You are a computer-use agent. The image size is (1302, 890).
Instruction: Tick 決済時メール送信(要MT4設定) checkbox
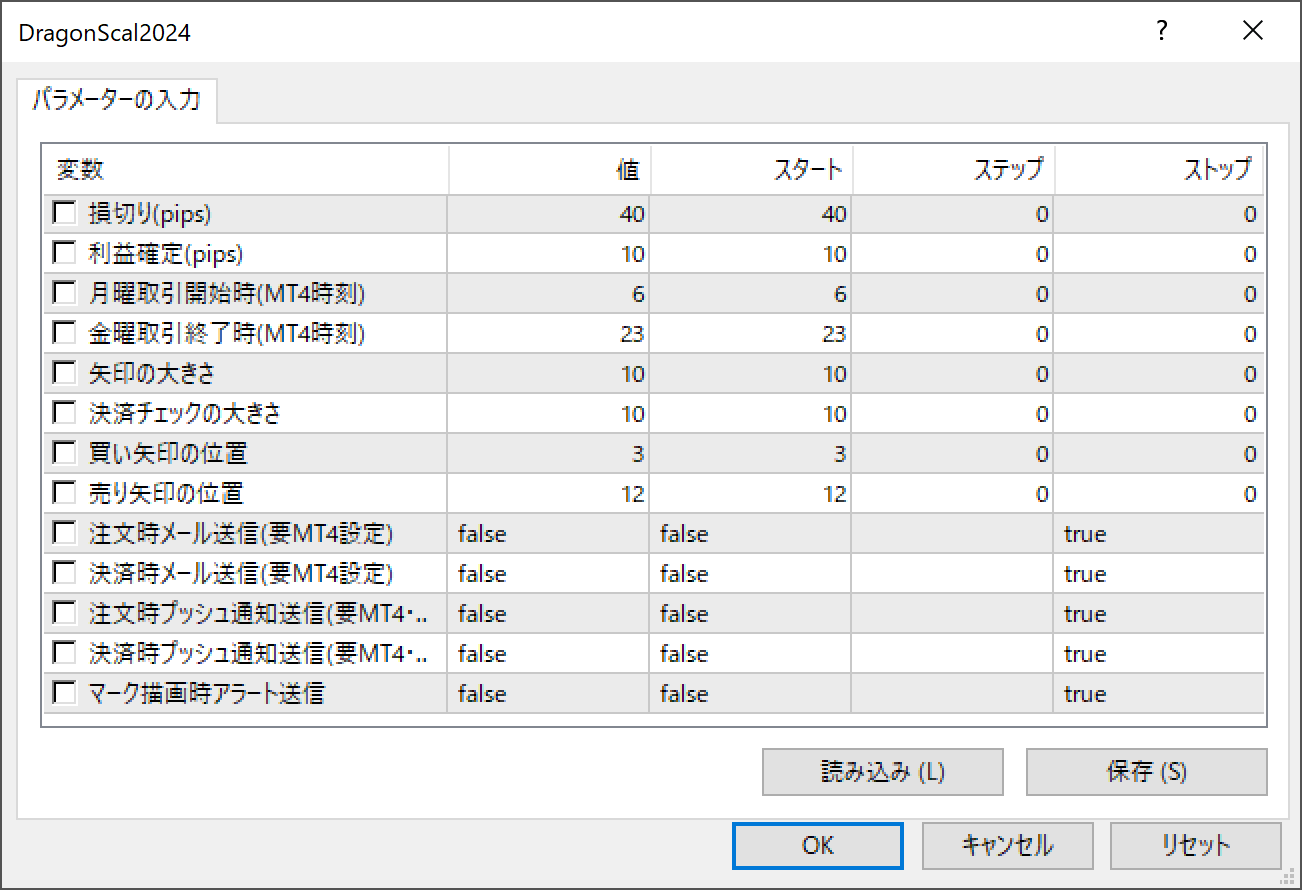click(x=65, y=573)
